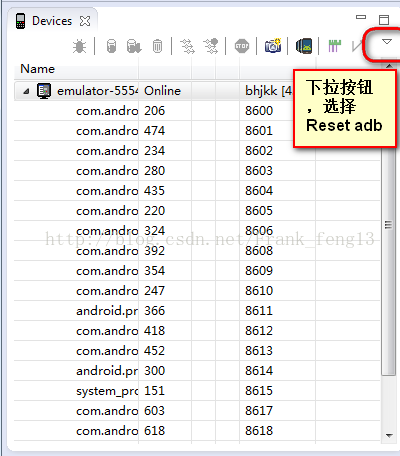The width and height of the screenshot is (400, 456).
Task: Select process with PID 220
Action: [197, 211]
